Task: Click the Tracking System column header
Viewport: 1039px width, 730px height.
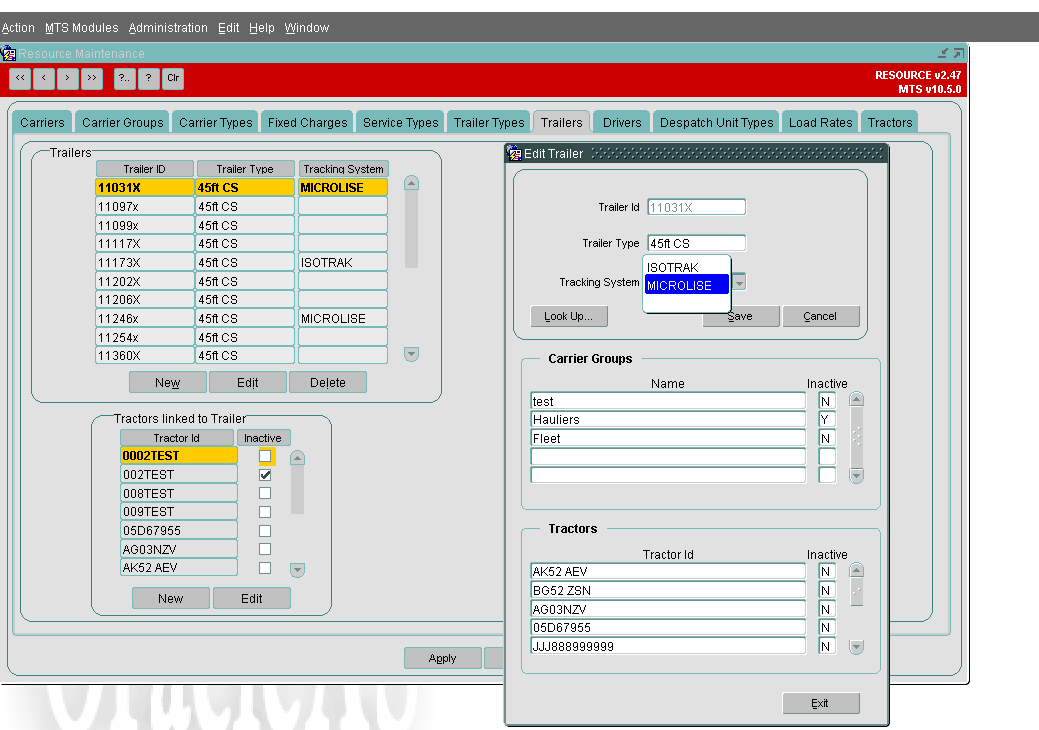Action: point(343,169)
